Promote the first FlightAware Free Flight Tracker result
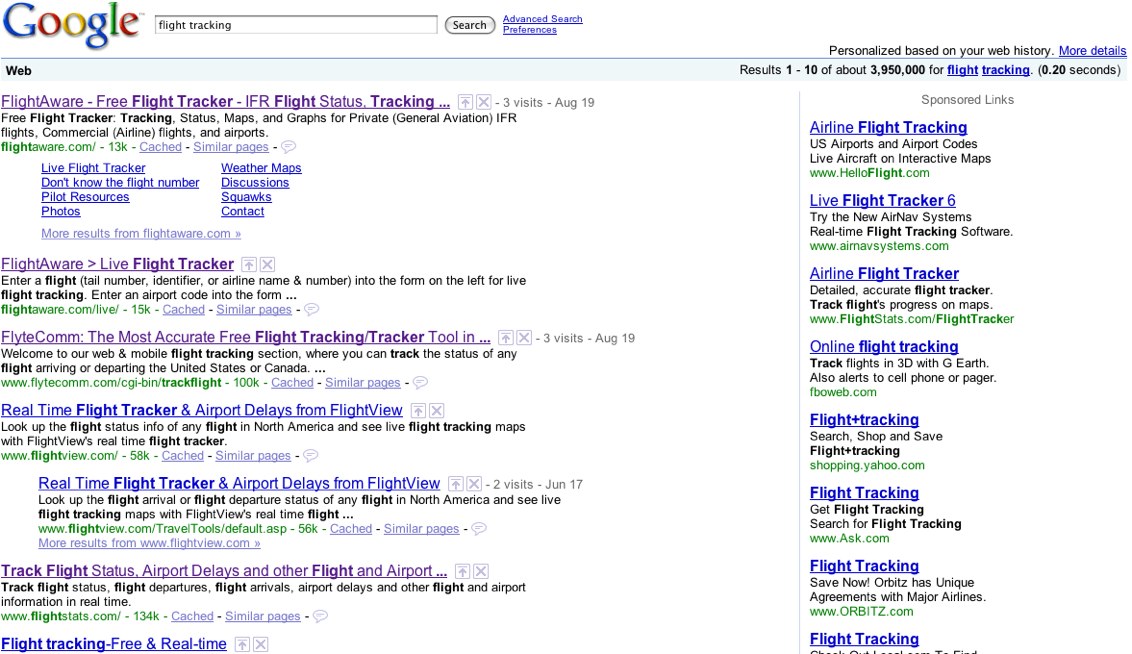 point(466,103)
